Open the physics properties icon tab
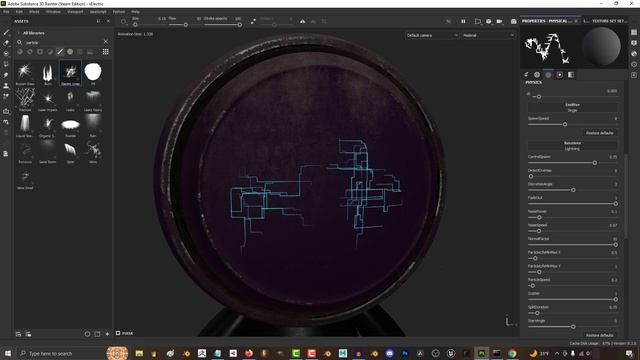640x360 pixels. click(x=548, y=75)
